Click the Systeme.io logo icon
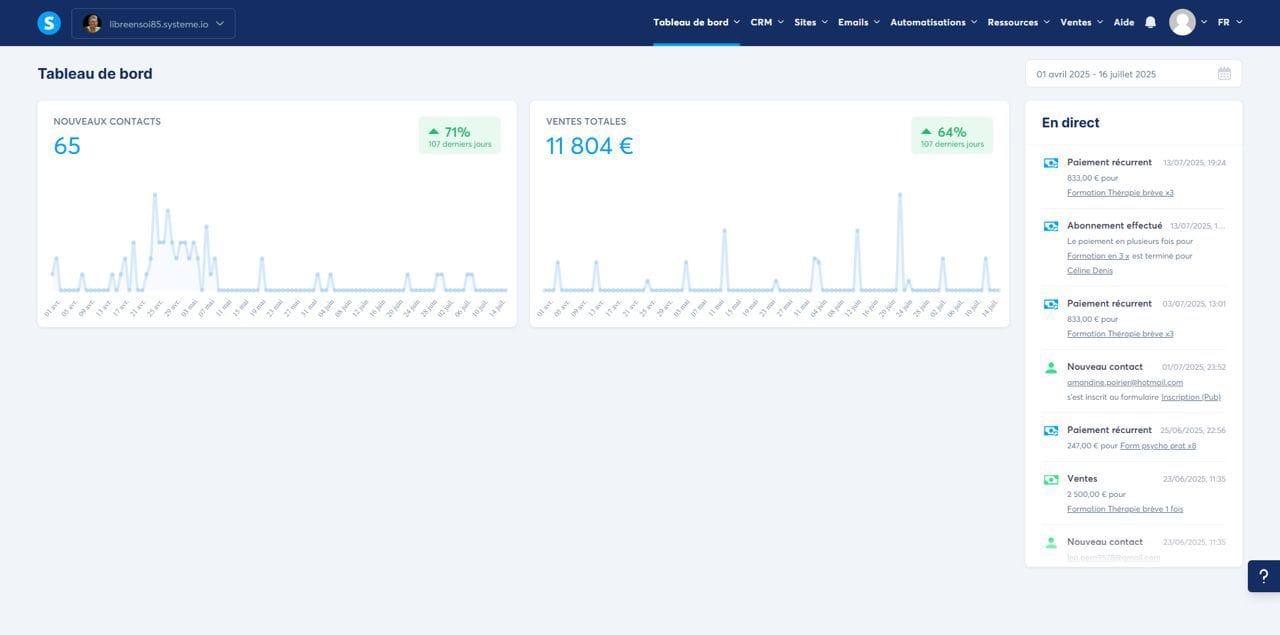The width and height of the screenshot is (1280, 635). (x=49, y=23)
